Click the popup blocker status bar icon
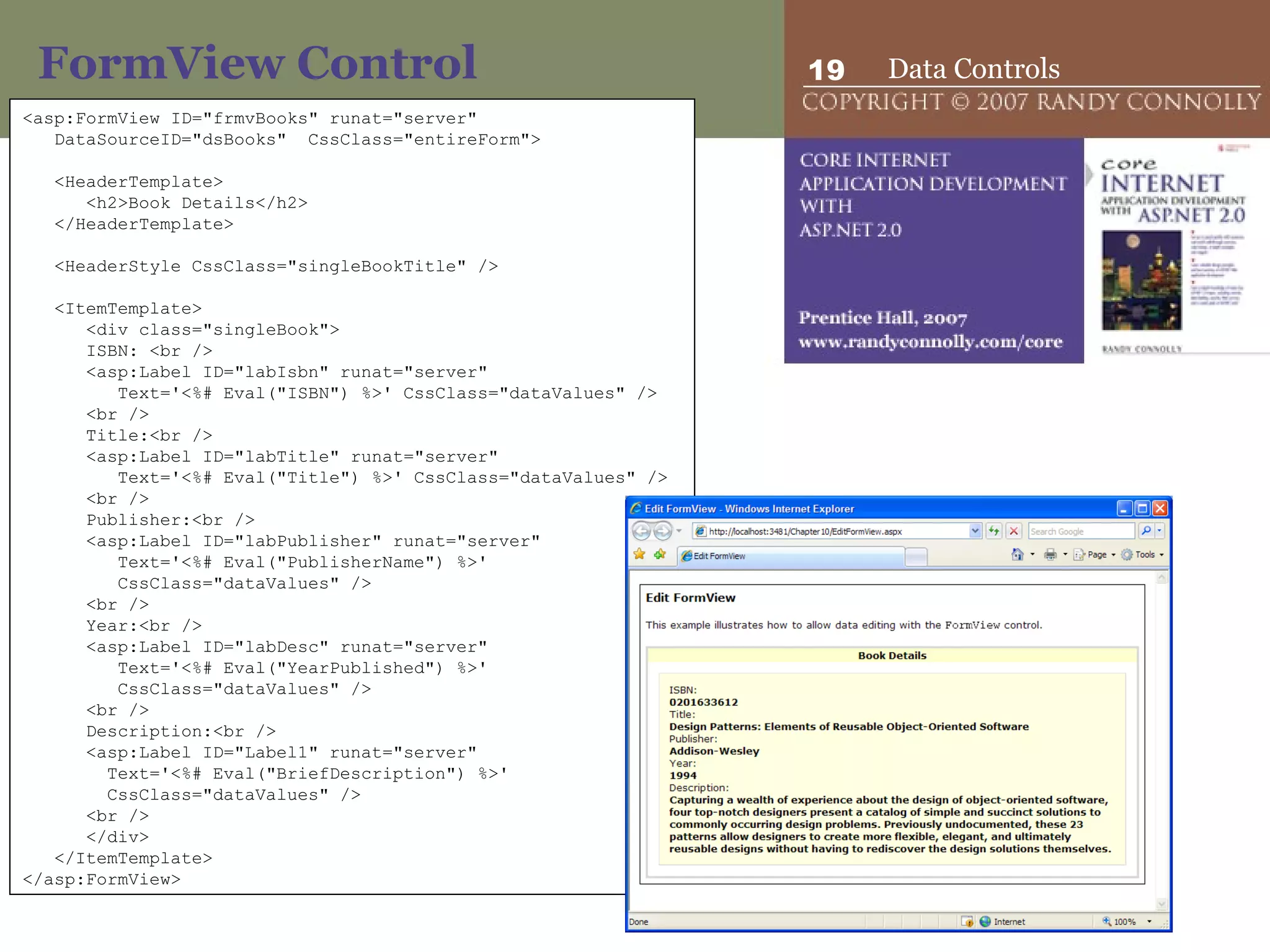Viewport: 1270px width, 952px height. (967, 922)
